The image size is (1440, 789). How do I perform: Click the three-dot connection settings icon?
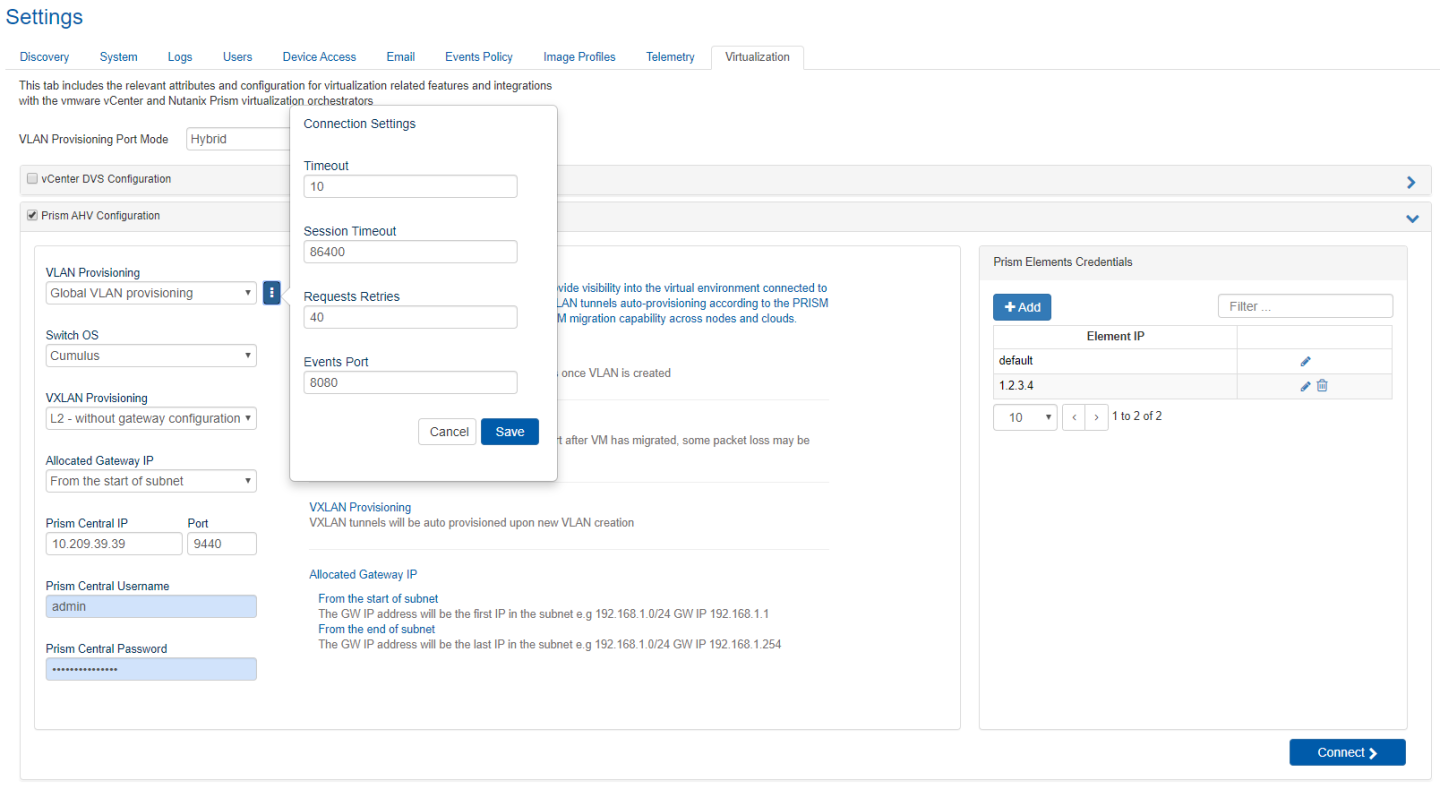(271, 293)
